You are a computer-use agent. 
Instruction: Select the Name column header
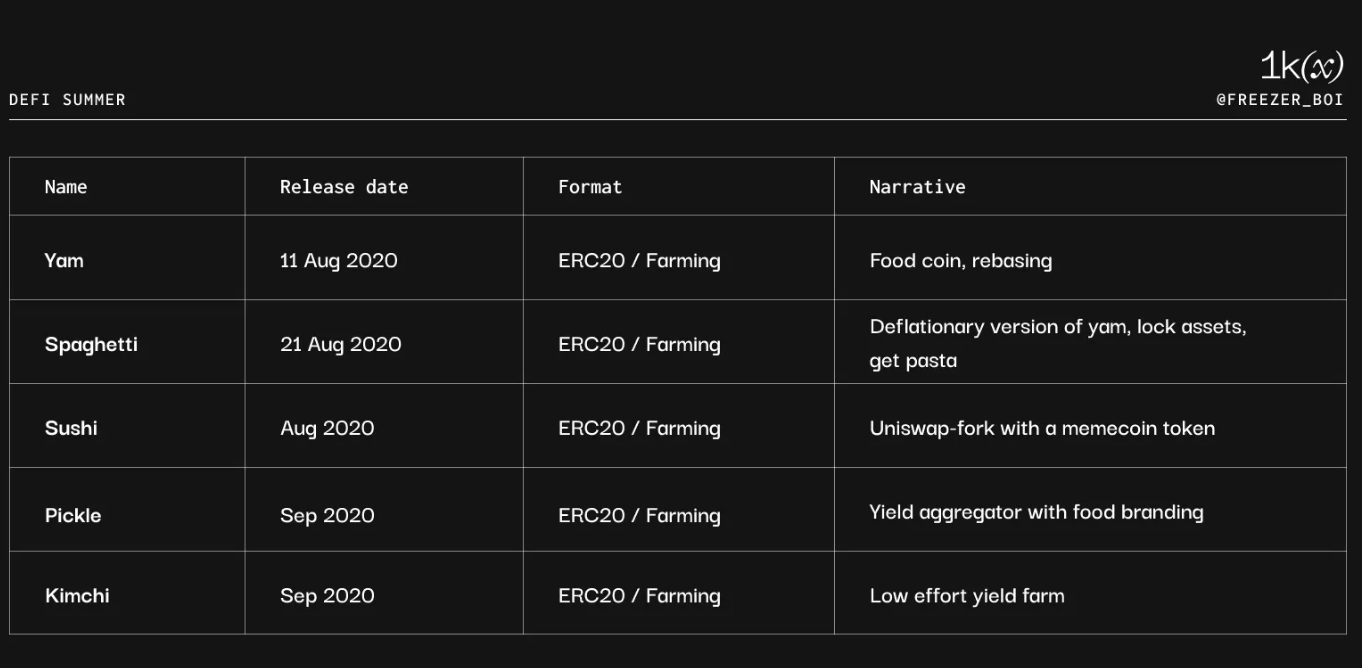66,187
